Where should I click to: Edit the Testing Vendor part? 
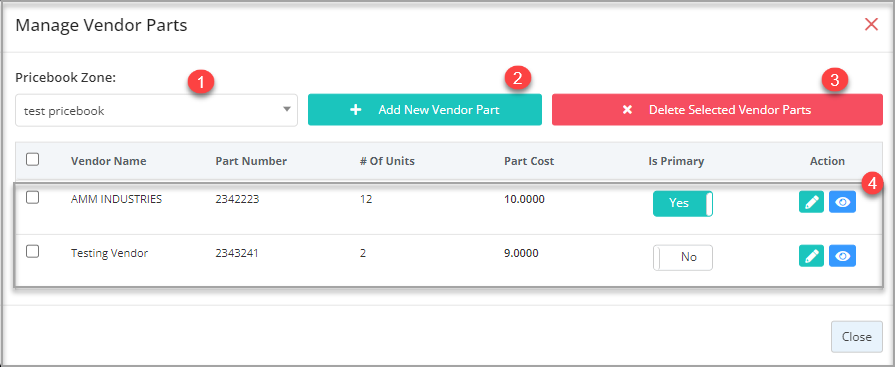[811, 256]
